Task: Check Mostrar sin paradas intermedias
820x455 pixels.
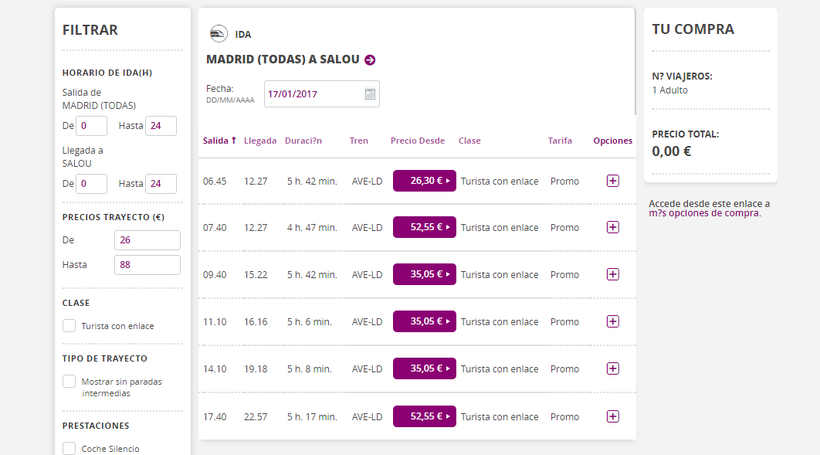Action: coord(69,381)
